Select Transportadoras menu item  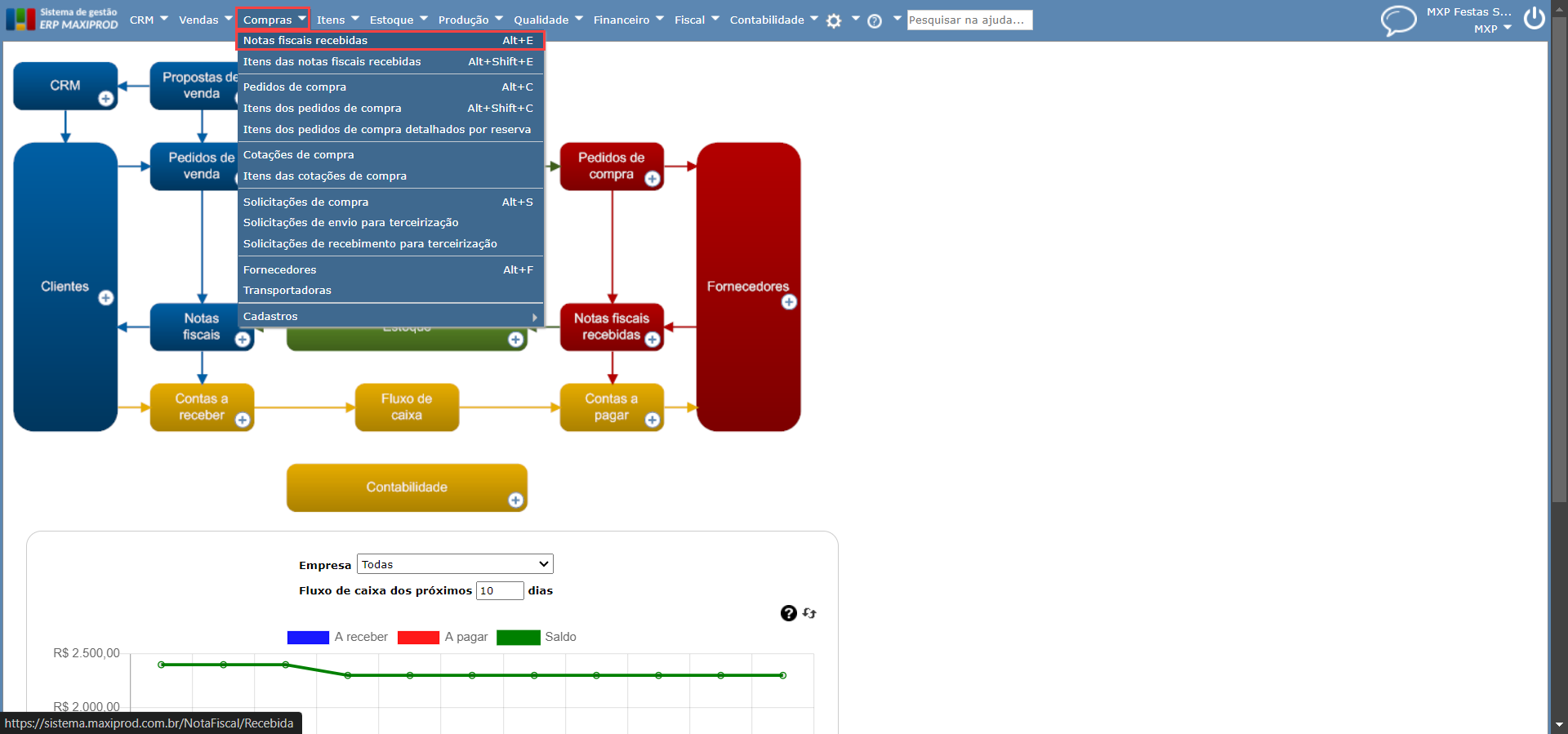tap(390, 290)
